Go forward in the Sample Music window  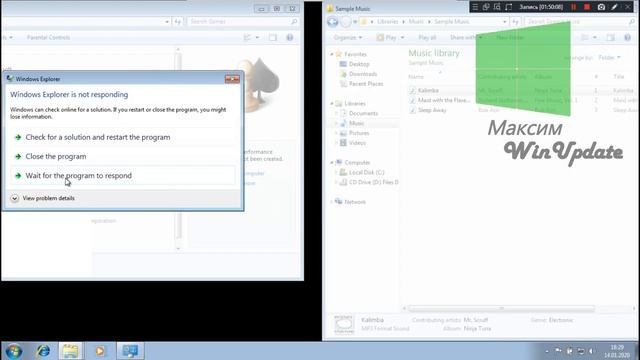(x=346, y=22)
